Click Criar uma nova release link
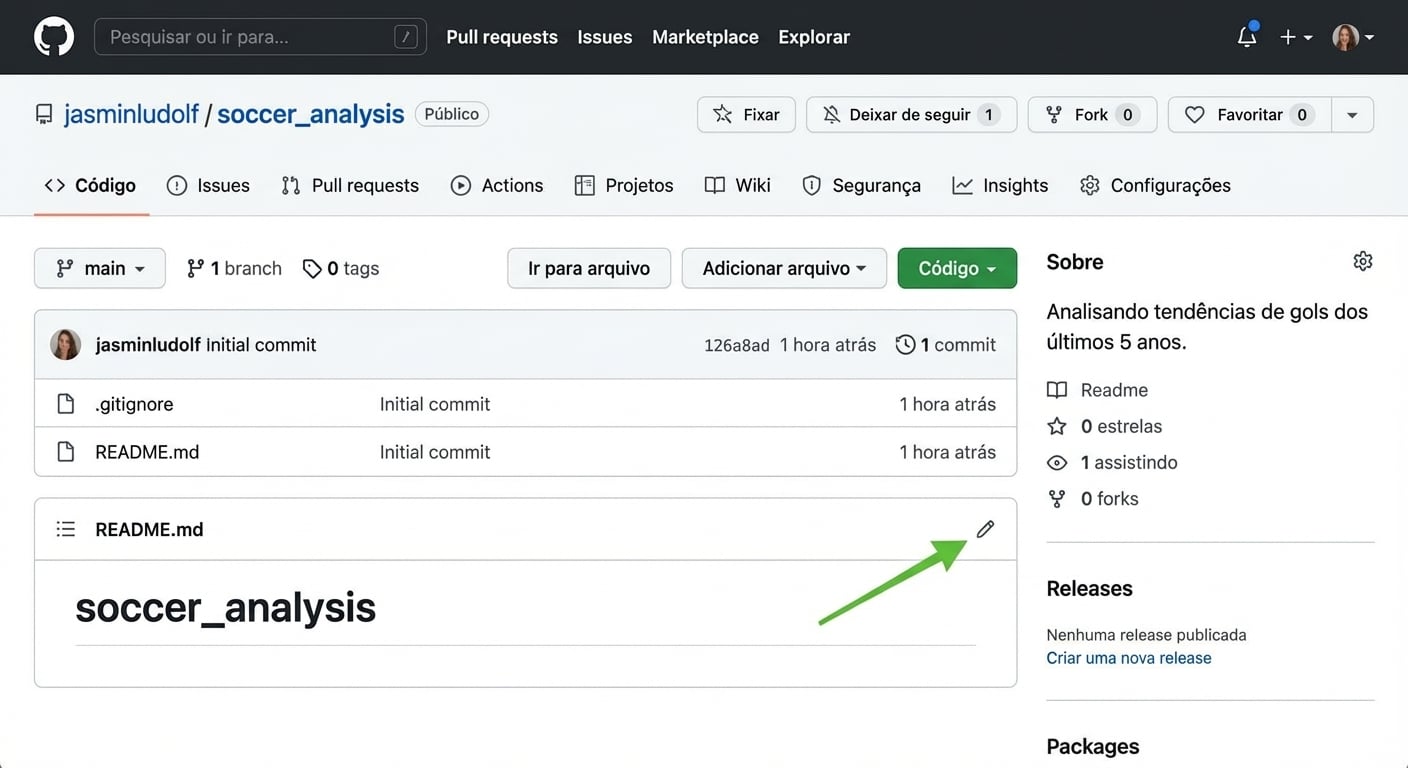 (1129, 658)
